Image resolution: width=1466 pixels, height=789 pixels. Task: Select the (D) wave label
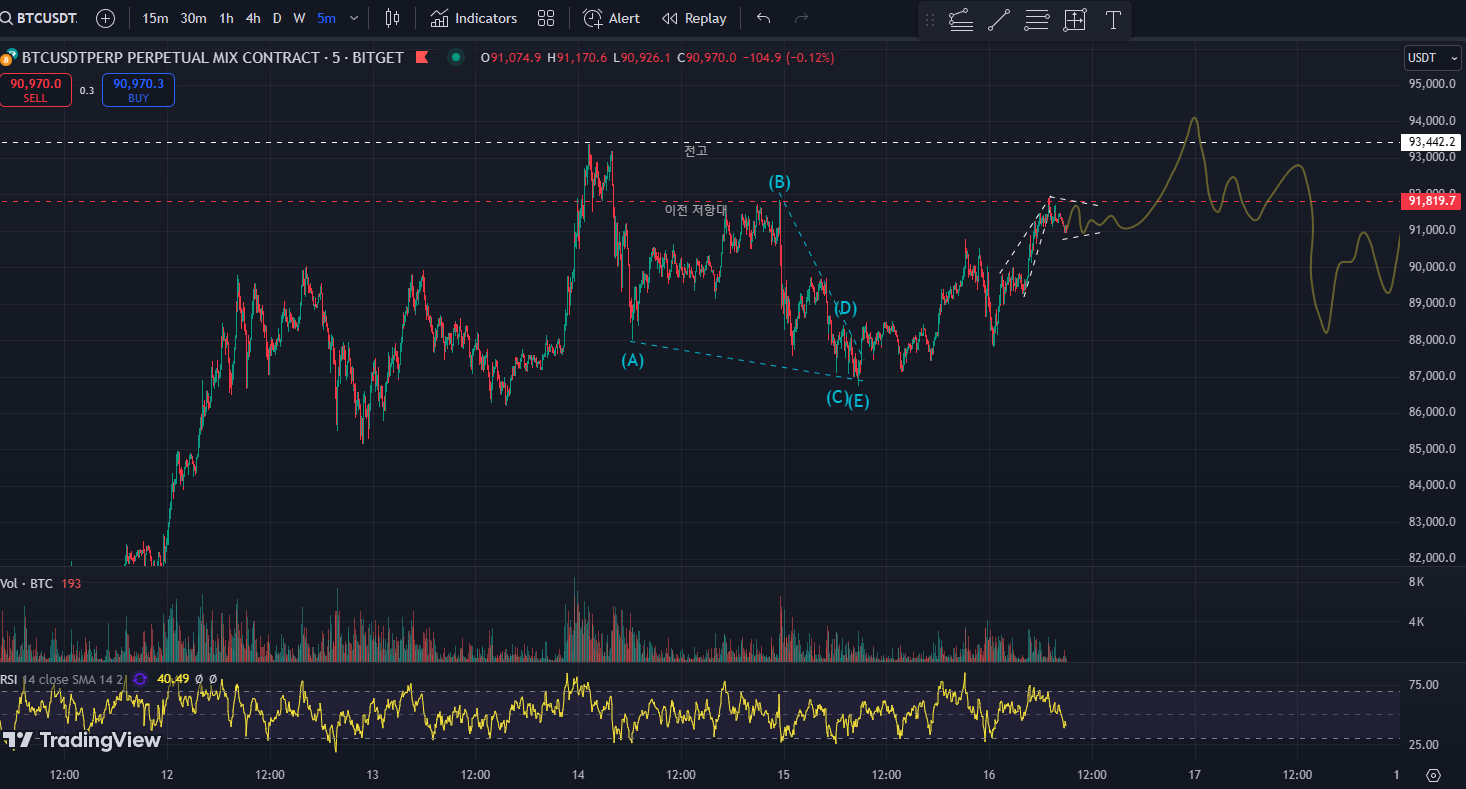tap(846, 308)
